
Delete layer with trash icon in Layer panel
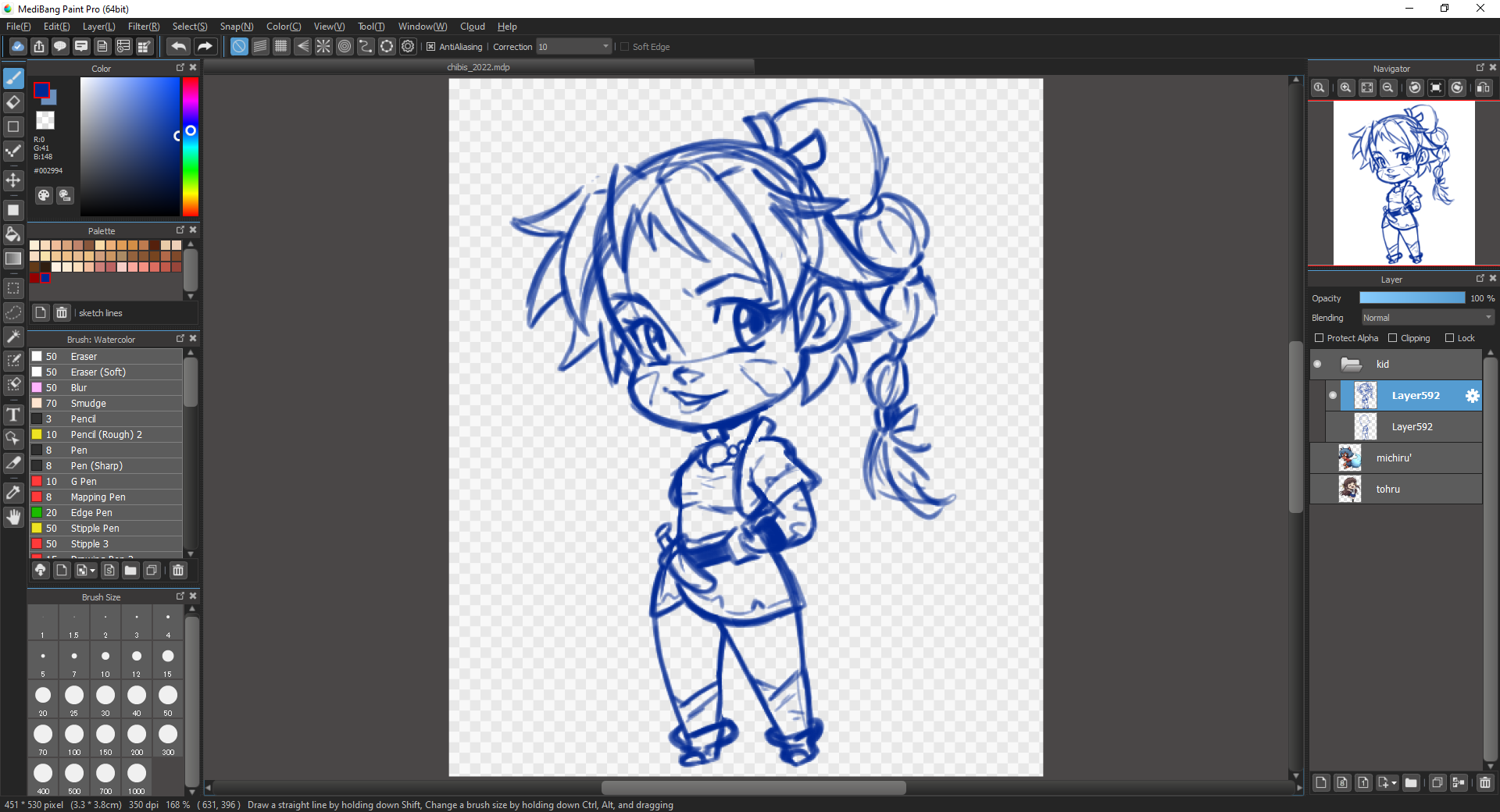pyautogui.click(x=1485, y=782)
